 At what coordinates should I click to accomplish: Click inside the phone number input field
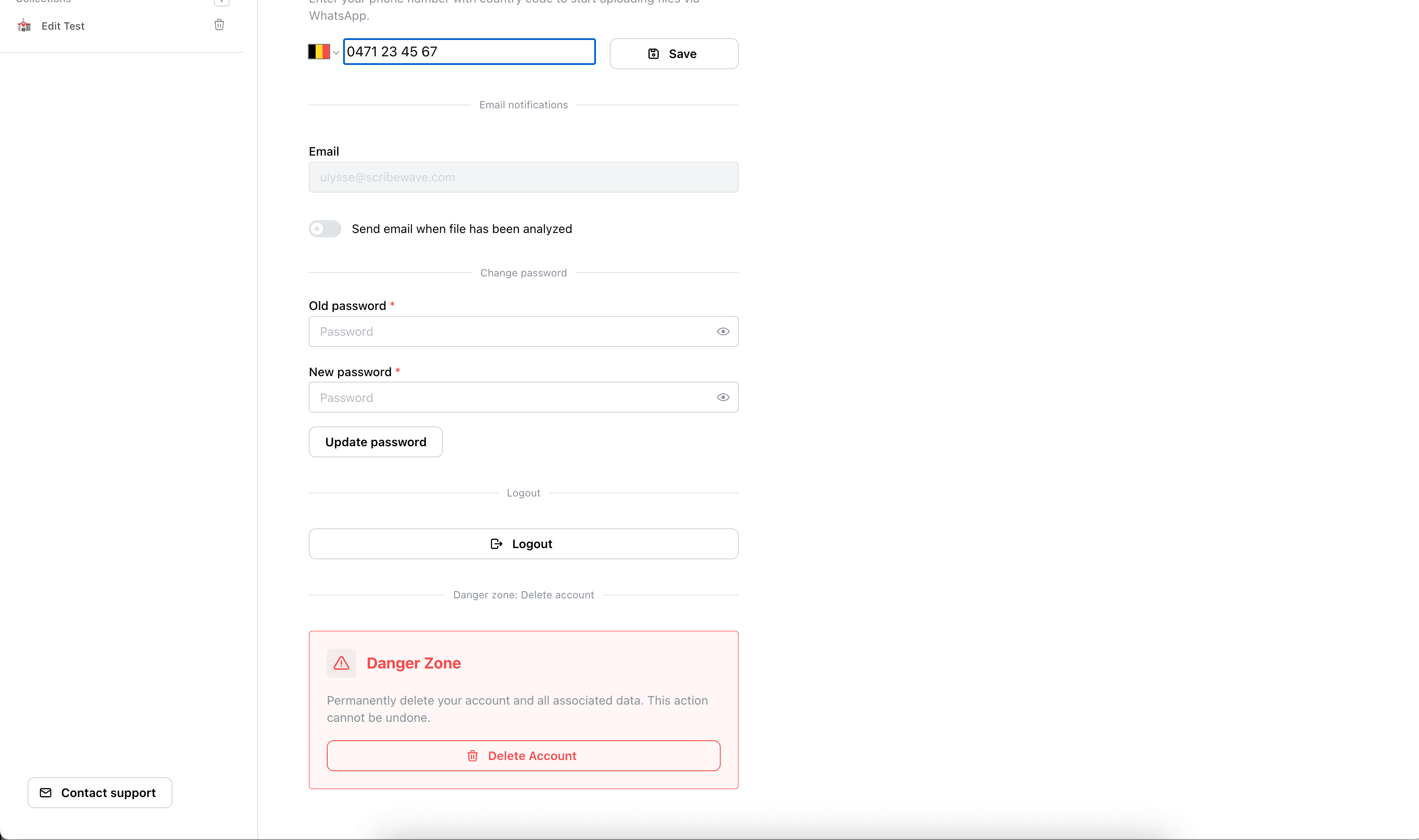469,52
